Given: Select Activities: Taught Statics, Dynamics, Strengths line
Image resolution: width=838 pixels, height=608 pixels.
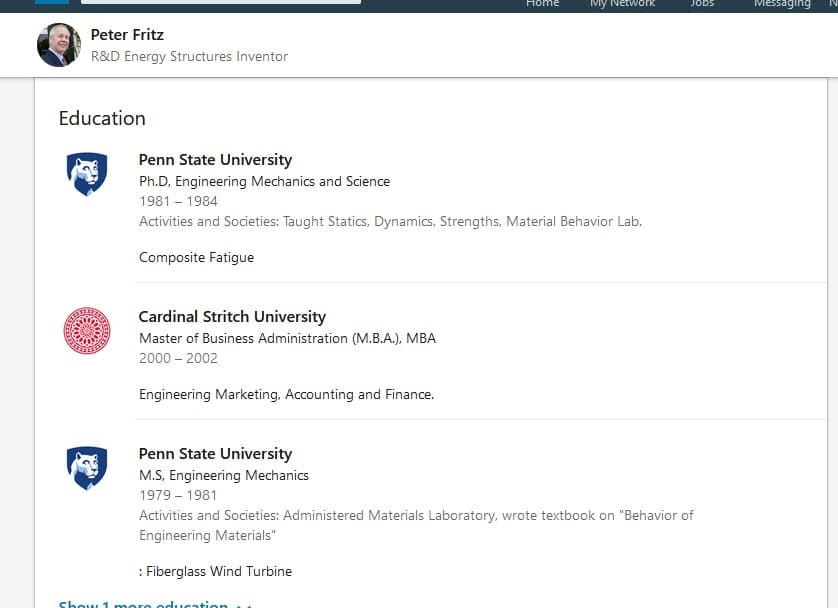Looking at the screenshot, I should click(391, 222).
